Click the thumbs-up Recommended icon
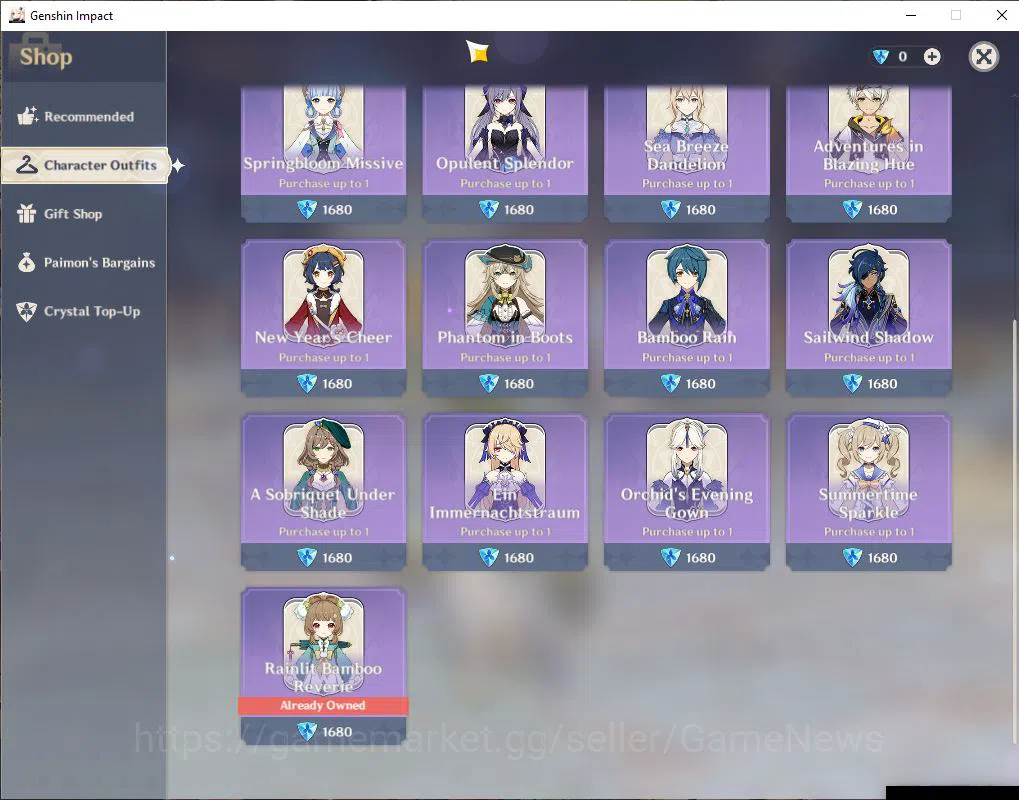Viewport: 1019px width, 800px height. pos(27,116)
